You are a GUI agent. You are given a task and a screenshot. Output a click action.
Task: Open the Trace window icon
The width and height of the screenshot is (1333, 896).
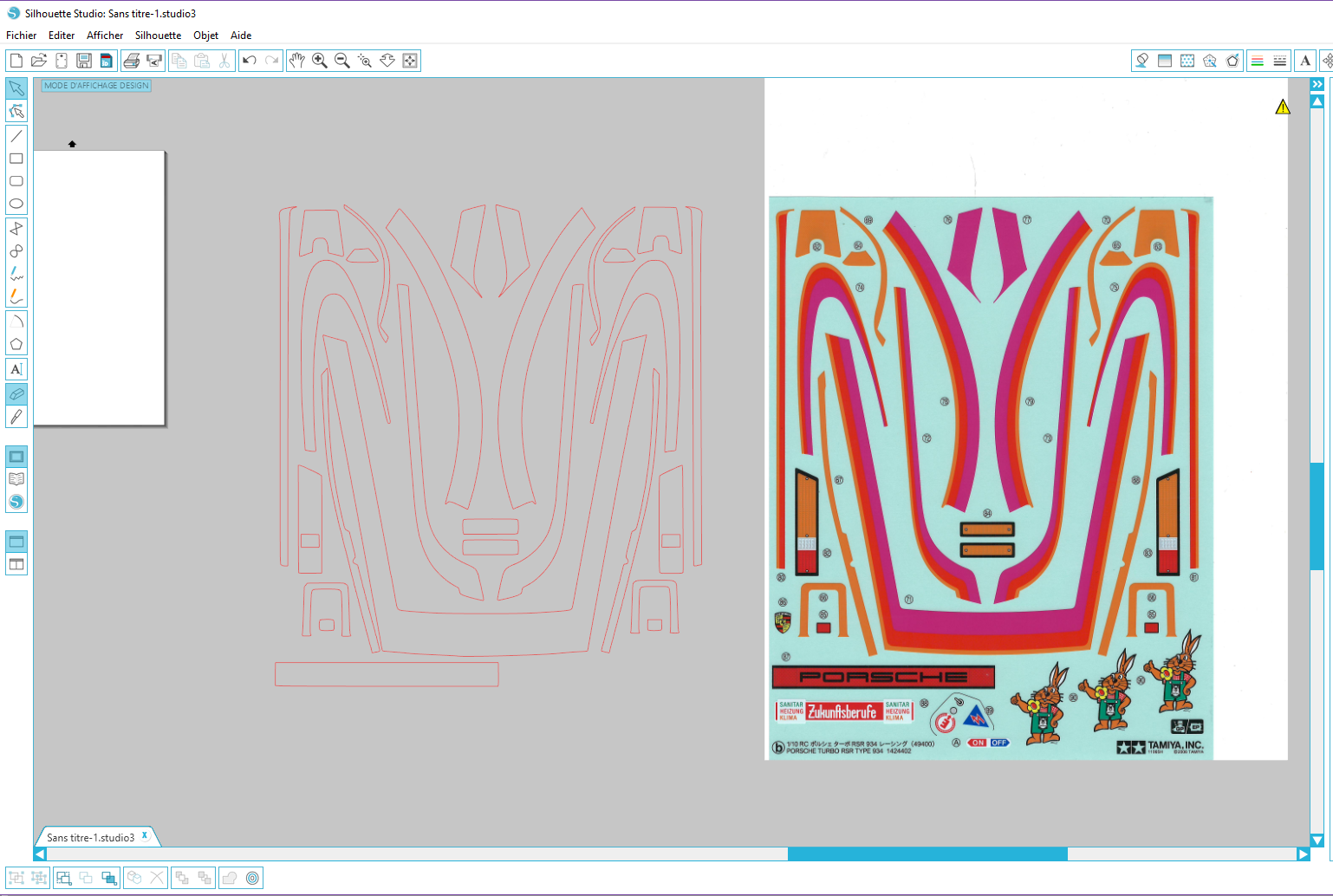[x=1210, y=61]
